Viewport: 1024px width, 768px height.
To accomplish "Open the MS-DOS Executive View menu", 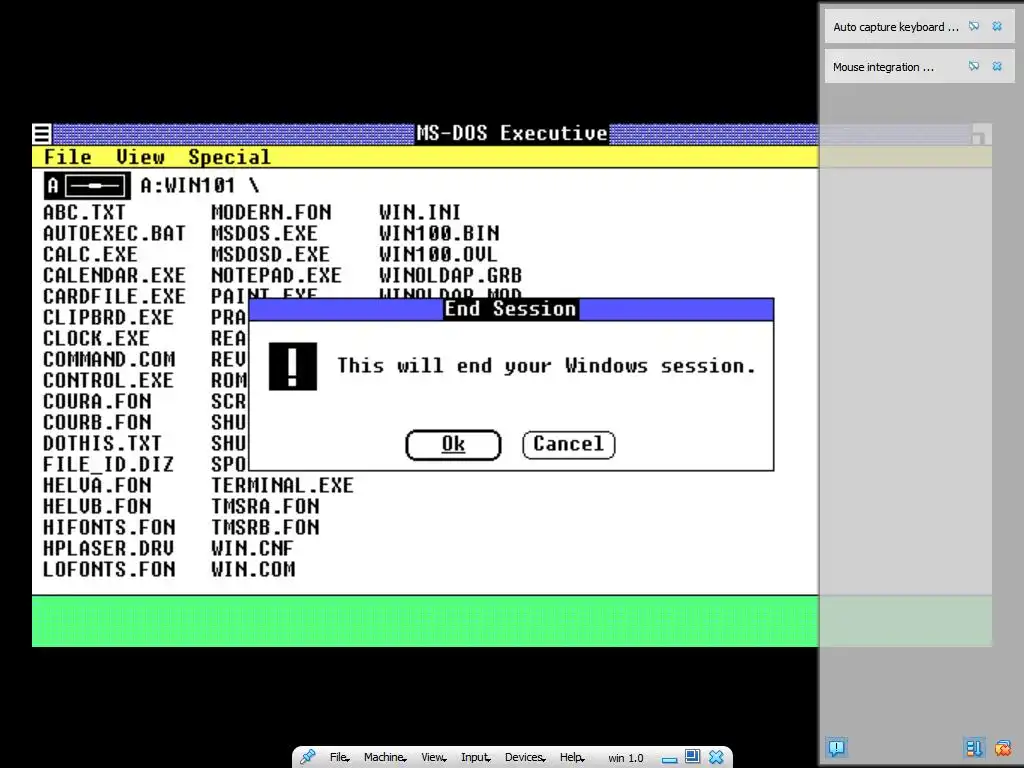I will (x=140, y=157).
